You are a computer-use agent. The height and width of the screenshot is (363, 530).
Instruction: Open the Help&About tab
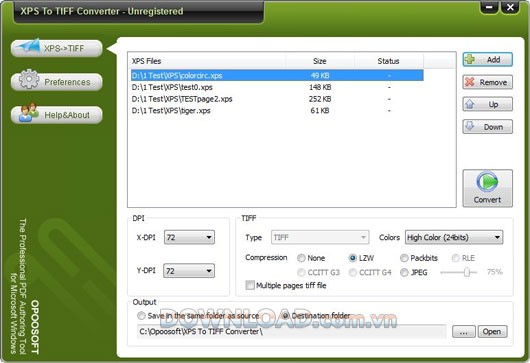(x=56, y=115)
